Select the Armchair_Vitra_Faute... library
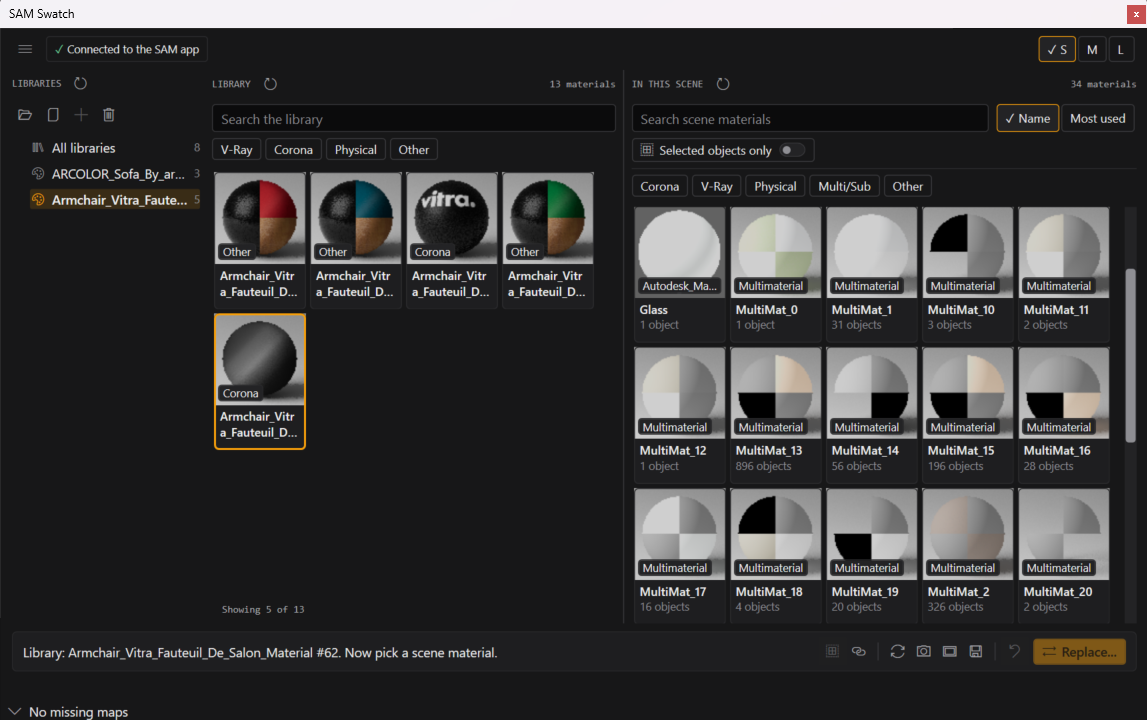1147x720 pixels. (115, 200)
